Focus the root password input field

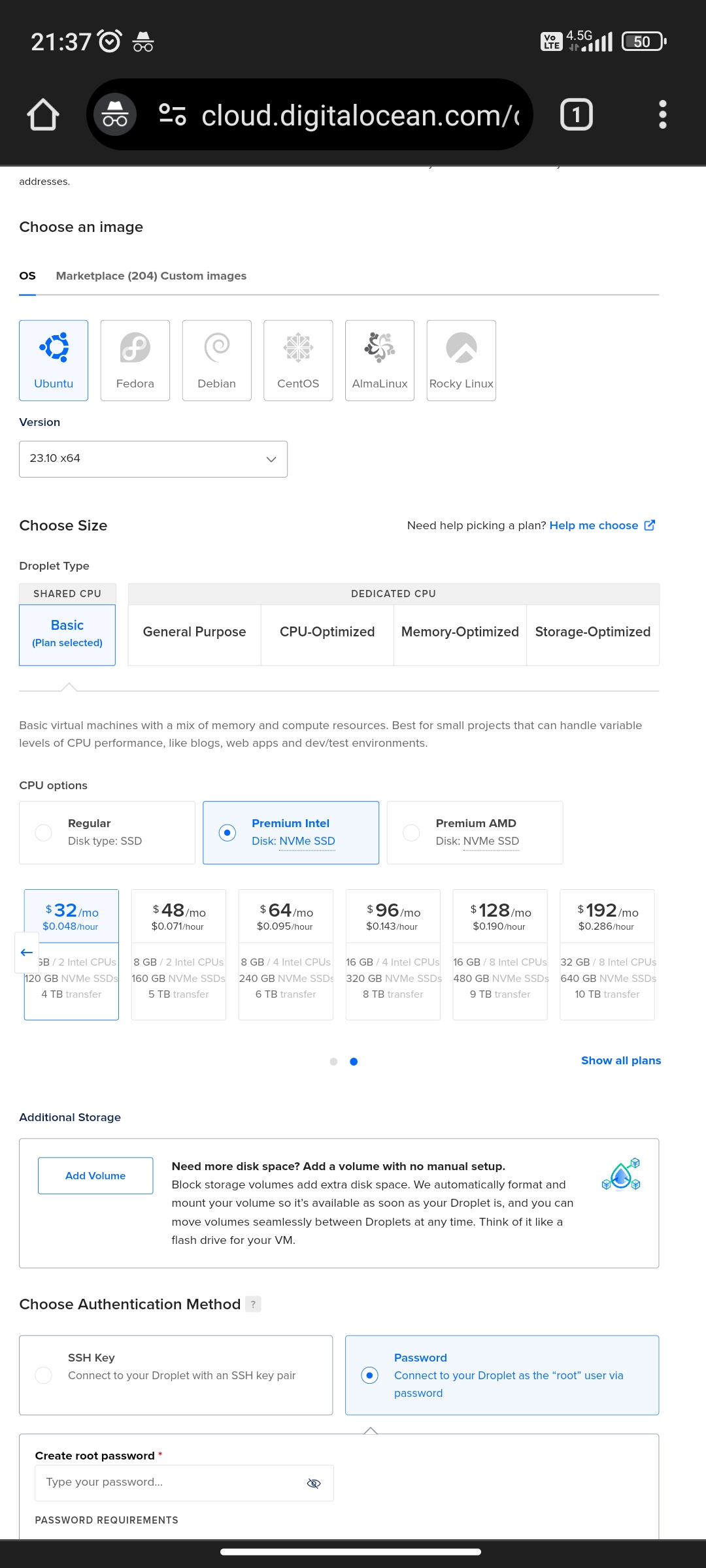pyautogui.click(x=184, y=1483)
